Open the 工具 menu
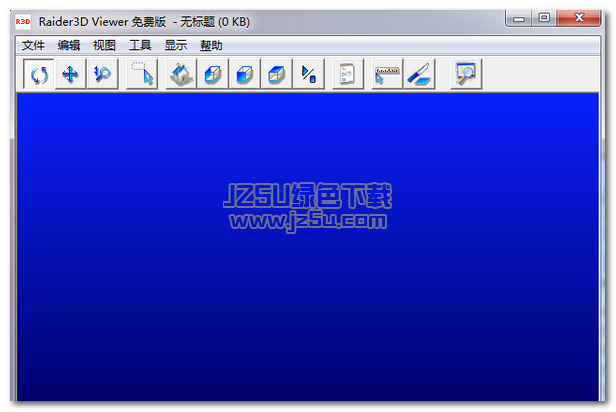Screen dimensions: 616x412 click(x=140, y=46)
